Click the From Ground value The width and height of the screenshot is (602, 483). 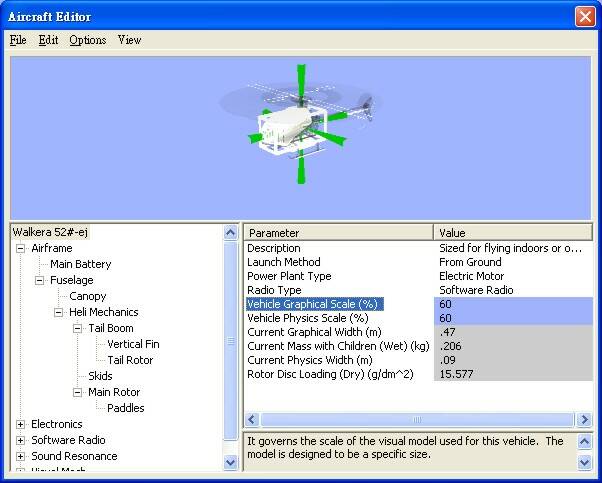pos(470,262)
